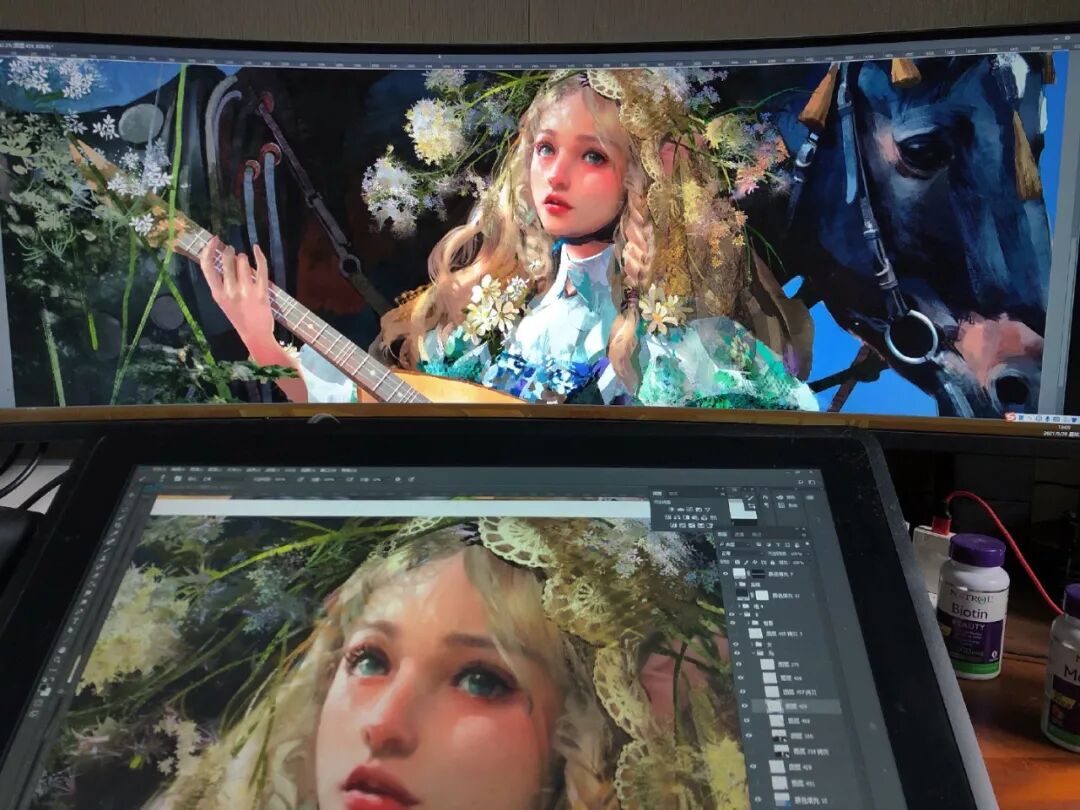Add a Levels adjustment layer
The image size is (1080, 810).
click(681, 510)
